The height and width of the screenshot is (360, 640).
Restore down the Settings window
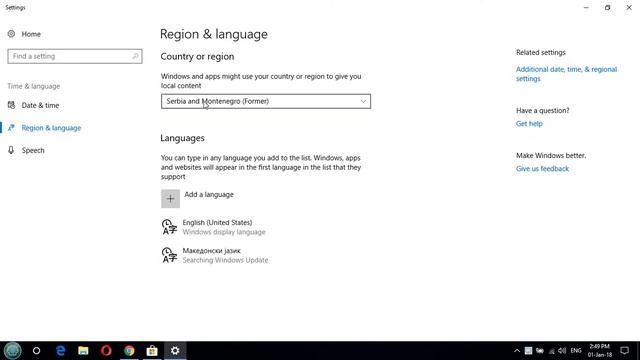point(607,8)
